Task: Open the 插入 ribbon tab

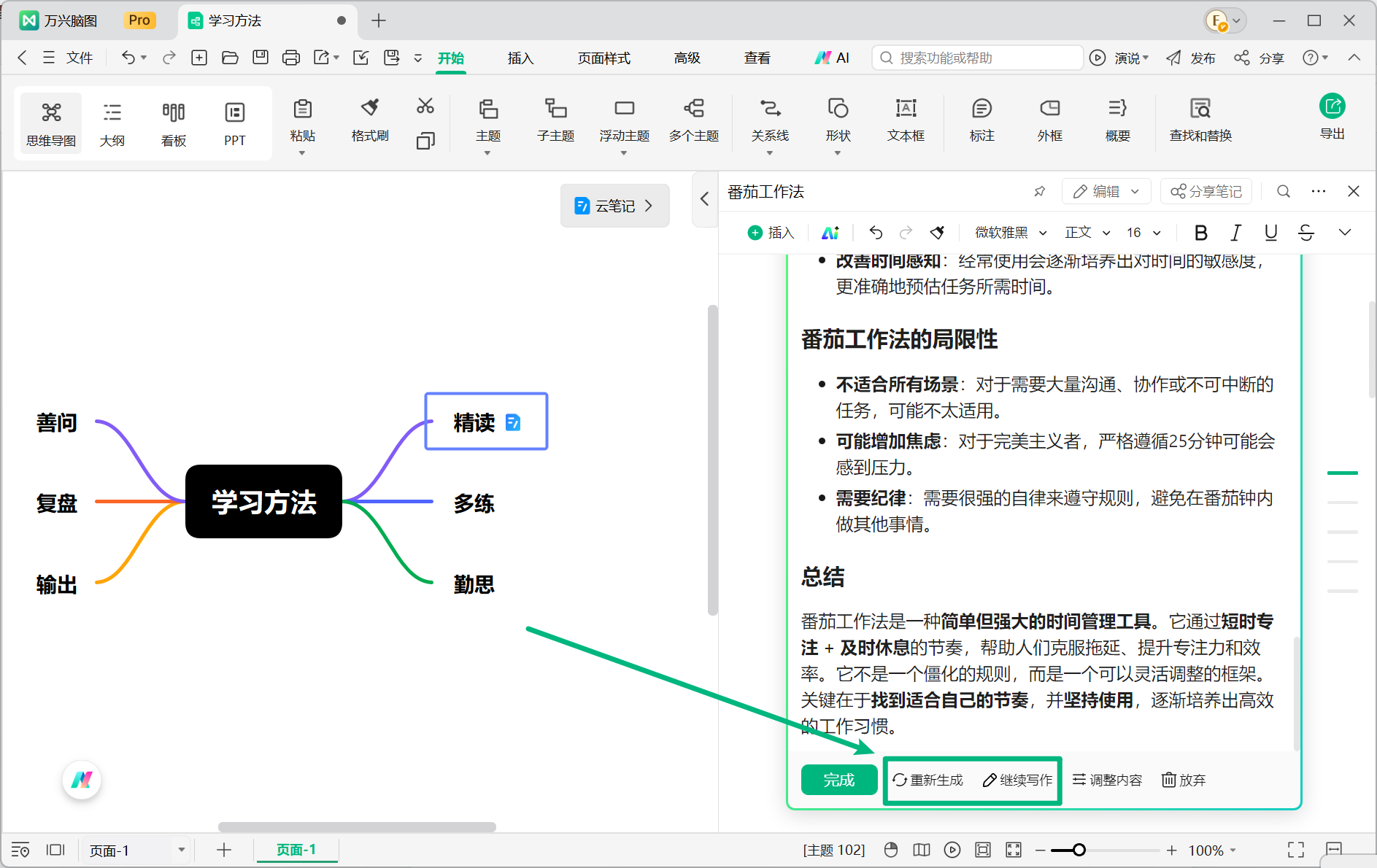Action: coord(520,58)
